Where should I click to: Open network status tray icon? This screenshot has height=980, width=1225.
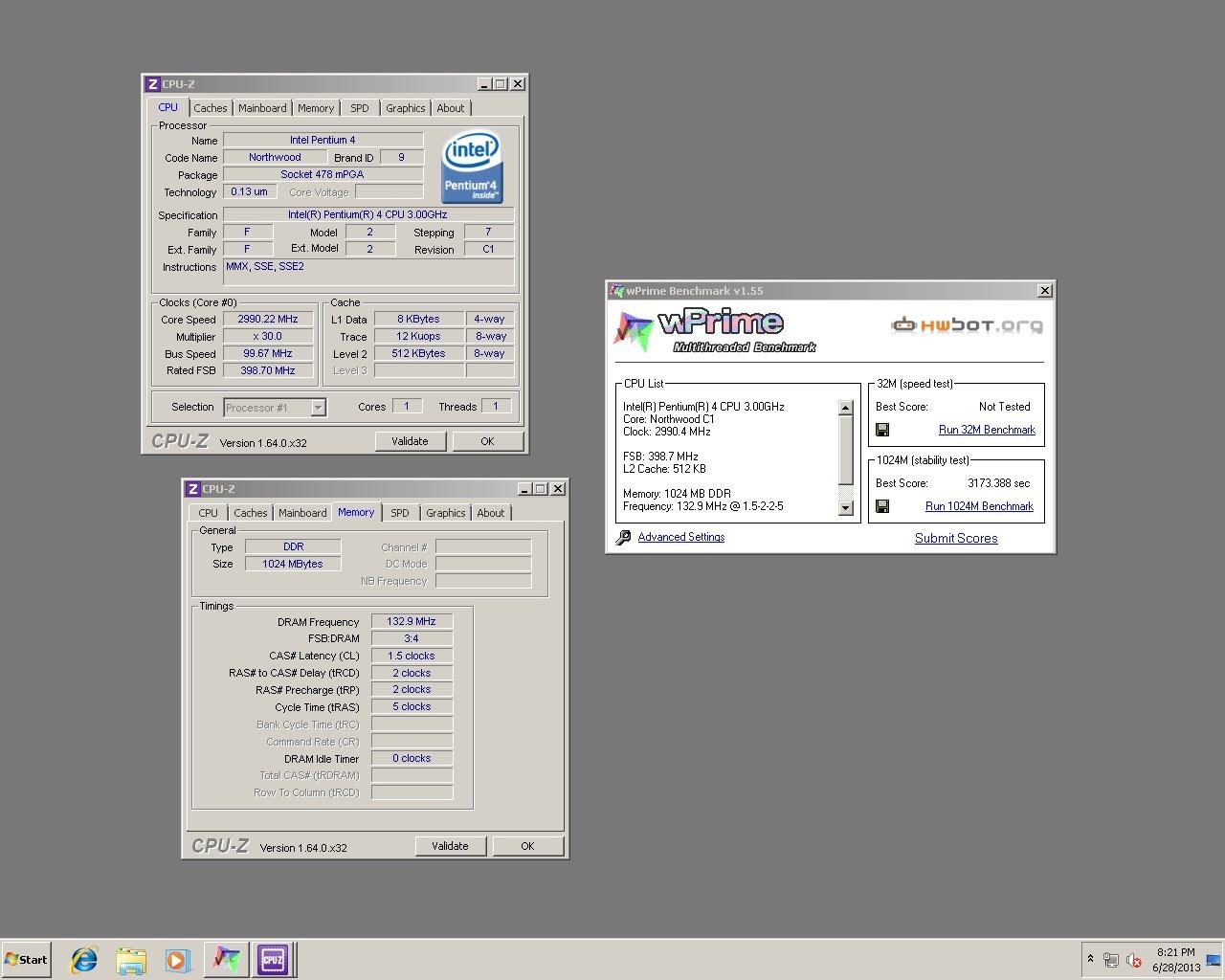(1111, 960)
